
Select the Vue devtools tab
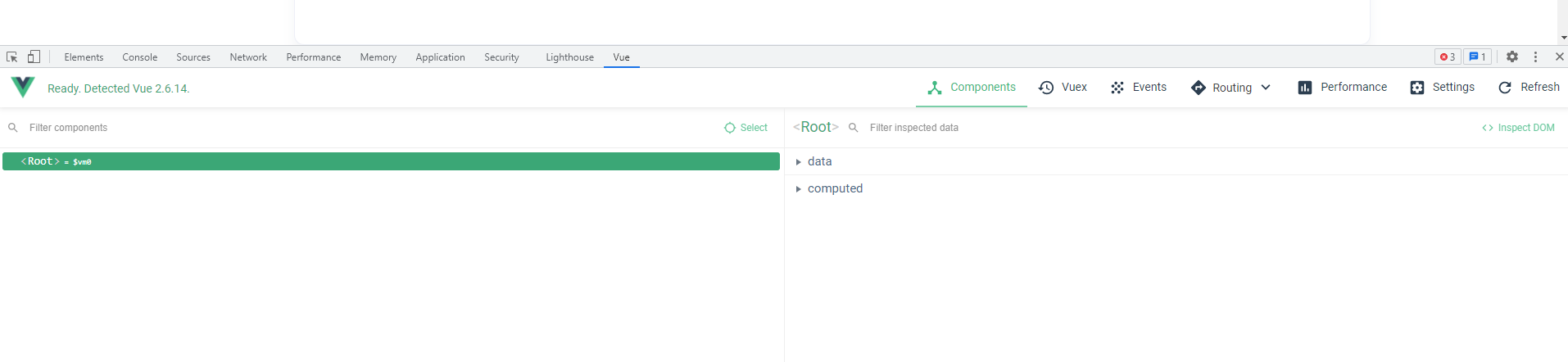tap(622, 57)
